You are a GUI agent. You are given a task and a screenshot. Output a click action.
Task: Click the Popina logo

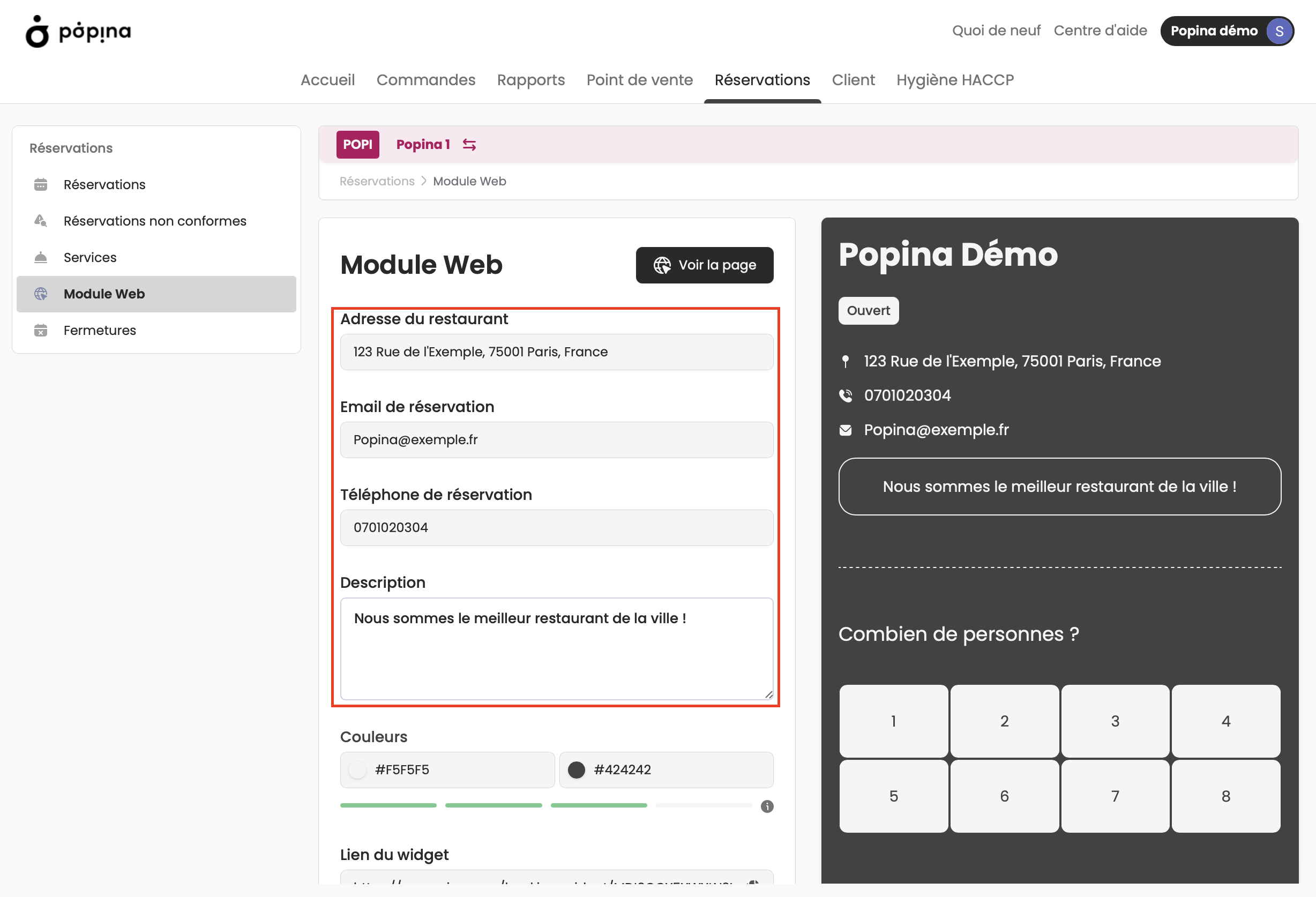tap(78, 31)
